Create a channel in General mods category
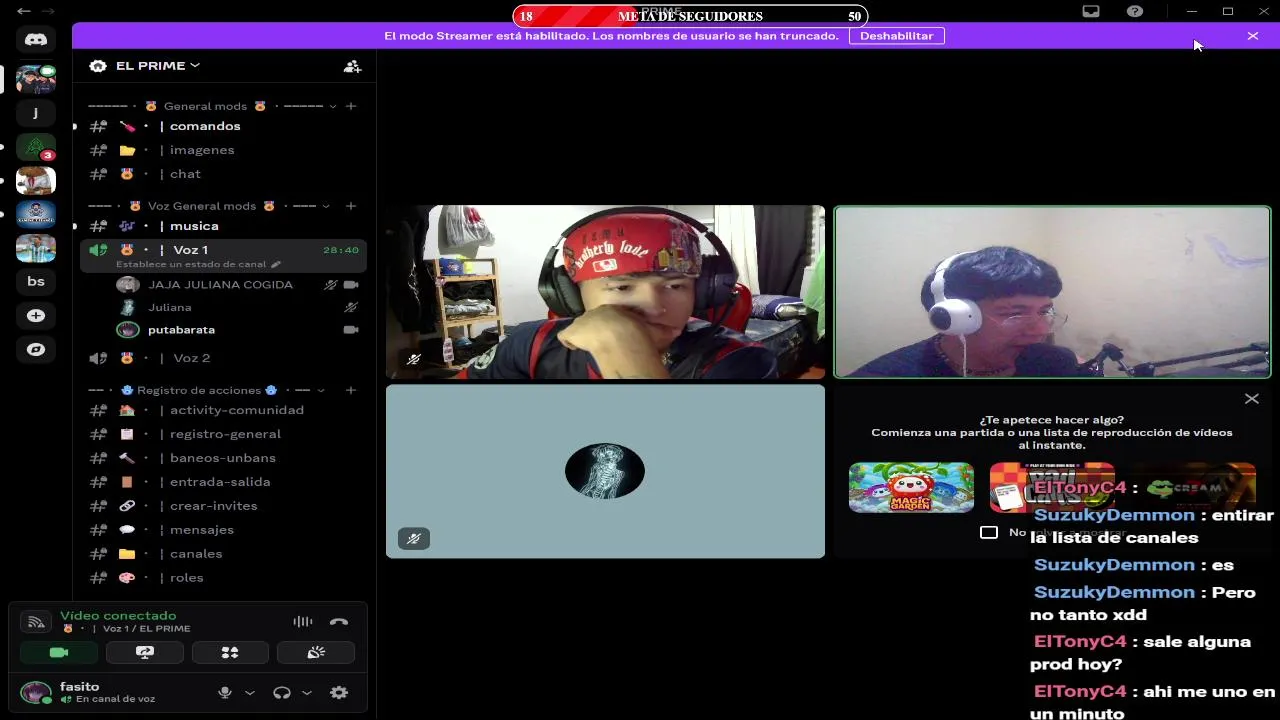The height and width of the screenshot is (720, 1280). (x=350, y=106)
